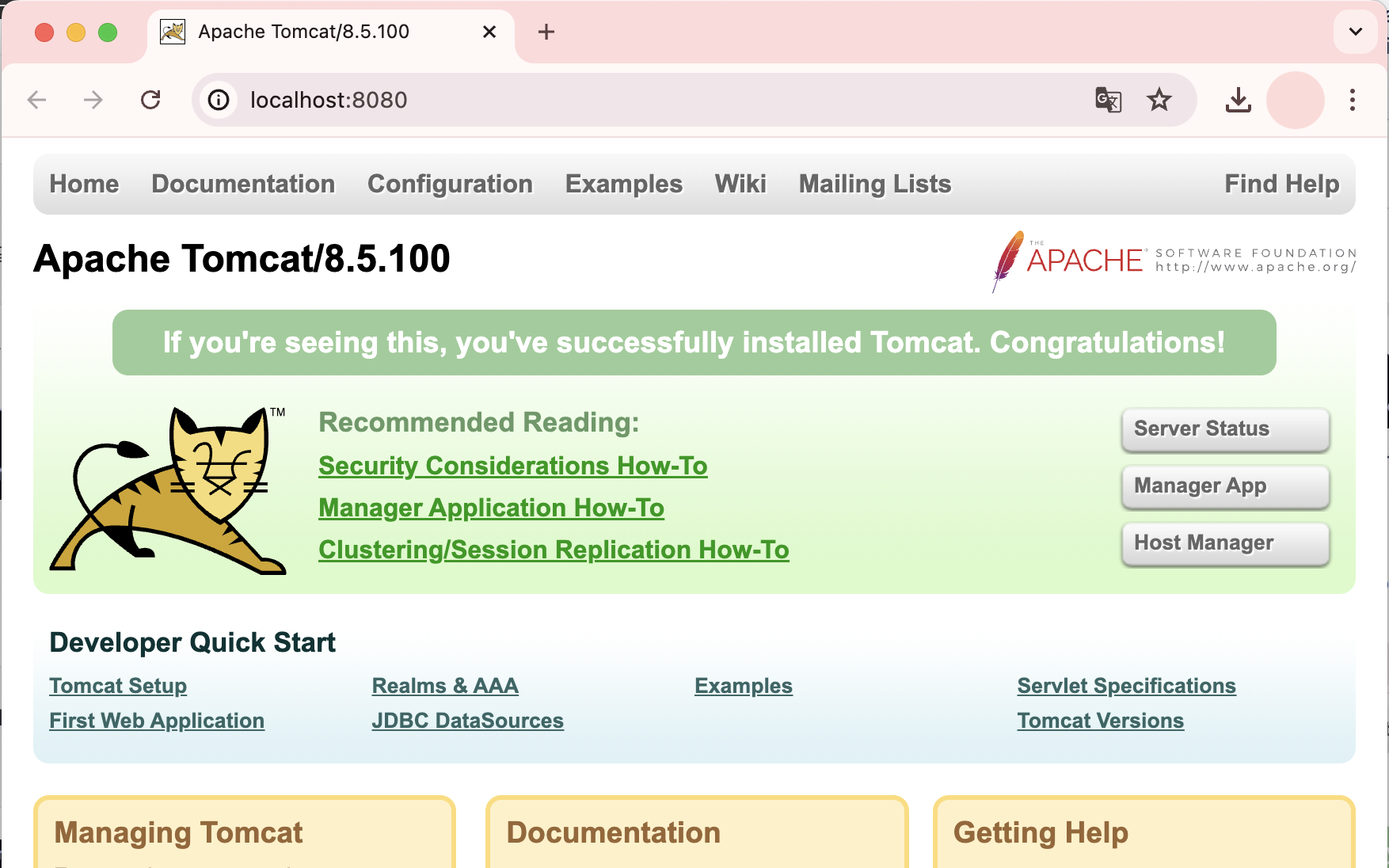Open the First Web Application link

(x=157, y=721)
